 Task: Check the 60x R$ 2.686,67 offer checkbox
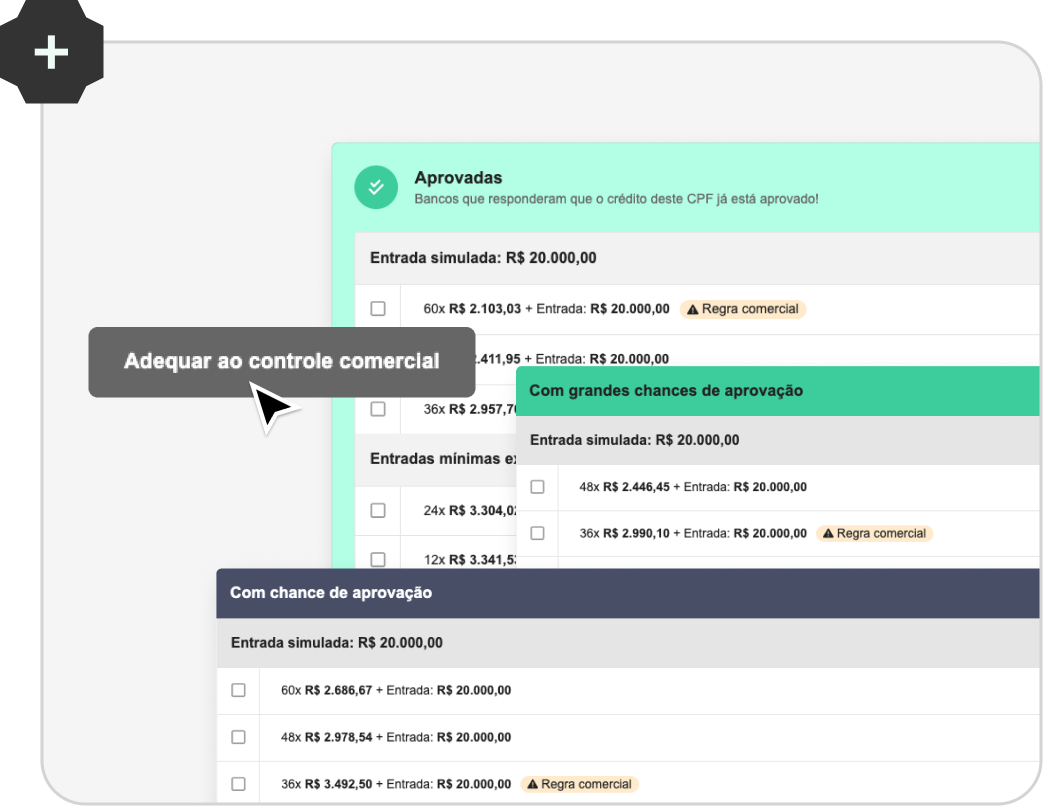[x=238, y=690]
